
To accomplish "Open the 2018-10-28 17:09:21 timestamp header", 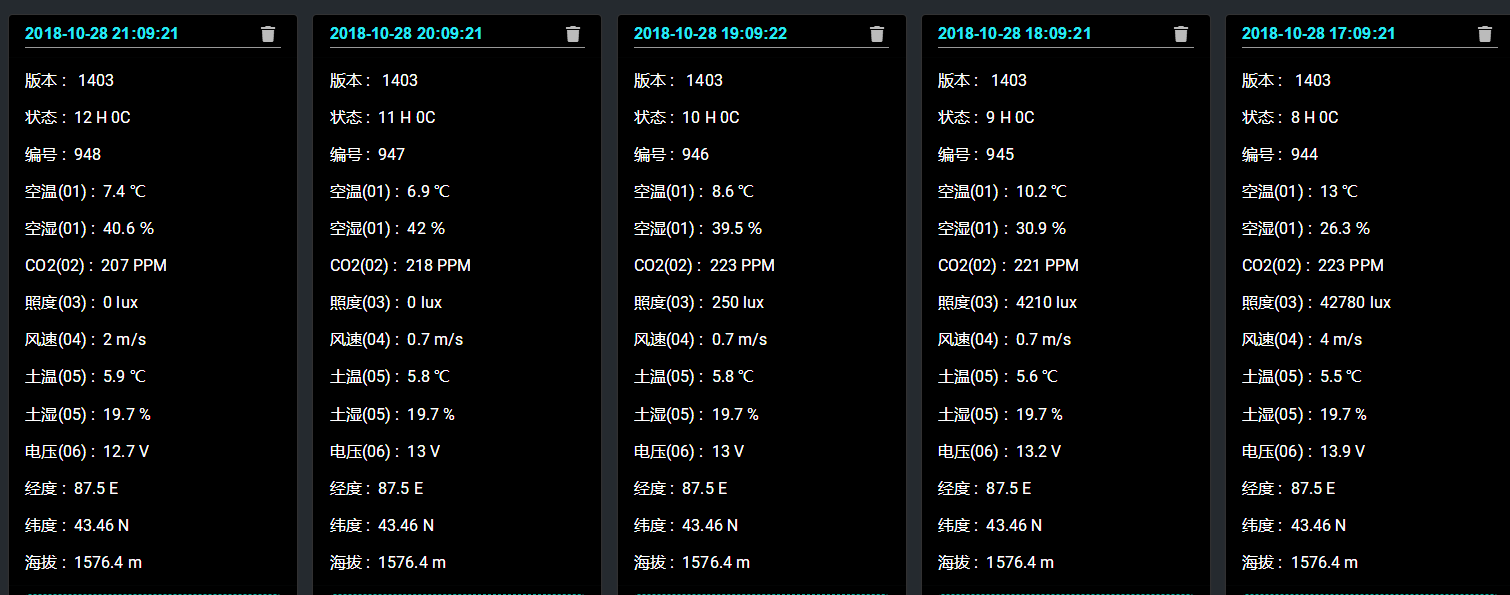I will [1318, 33].
